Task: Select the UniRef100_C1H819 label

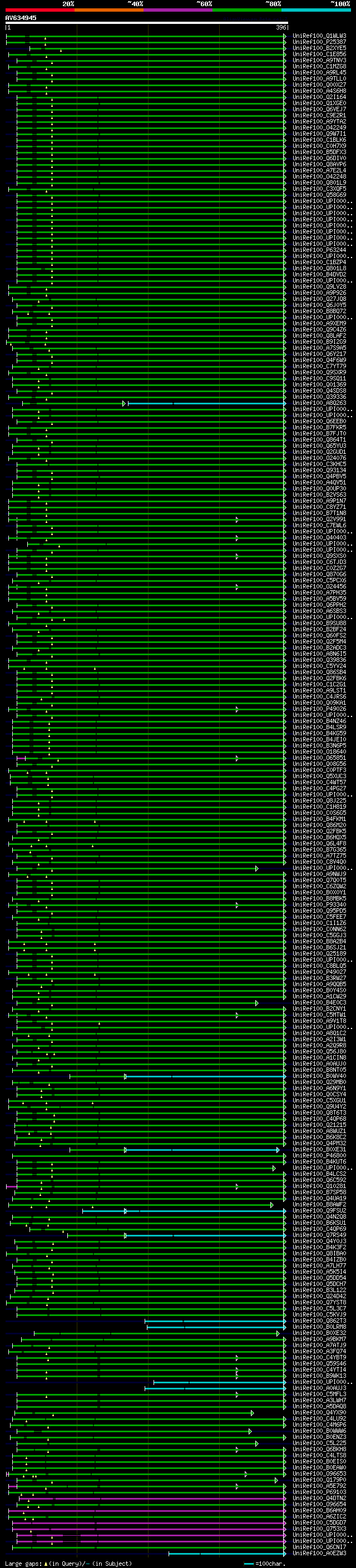Action: click(x=319, y=807)
